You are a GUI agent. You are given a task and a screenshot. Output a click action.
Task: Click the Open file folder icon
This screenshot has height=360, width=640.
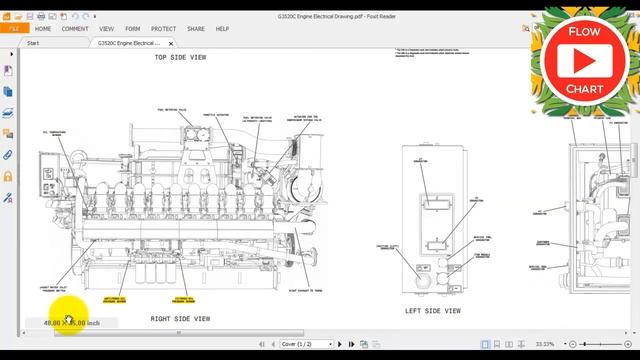coord(18,17)
